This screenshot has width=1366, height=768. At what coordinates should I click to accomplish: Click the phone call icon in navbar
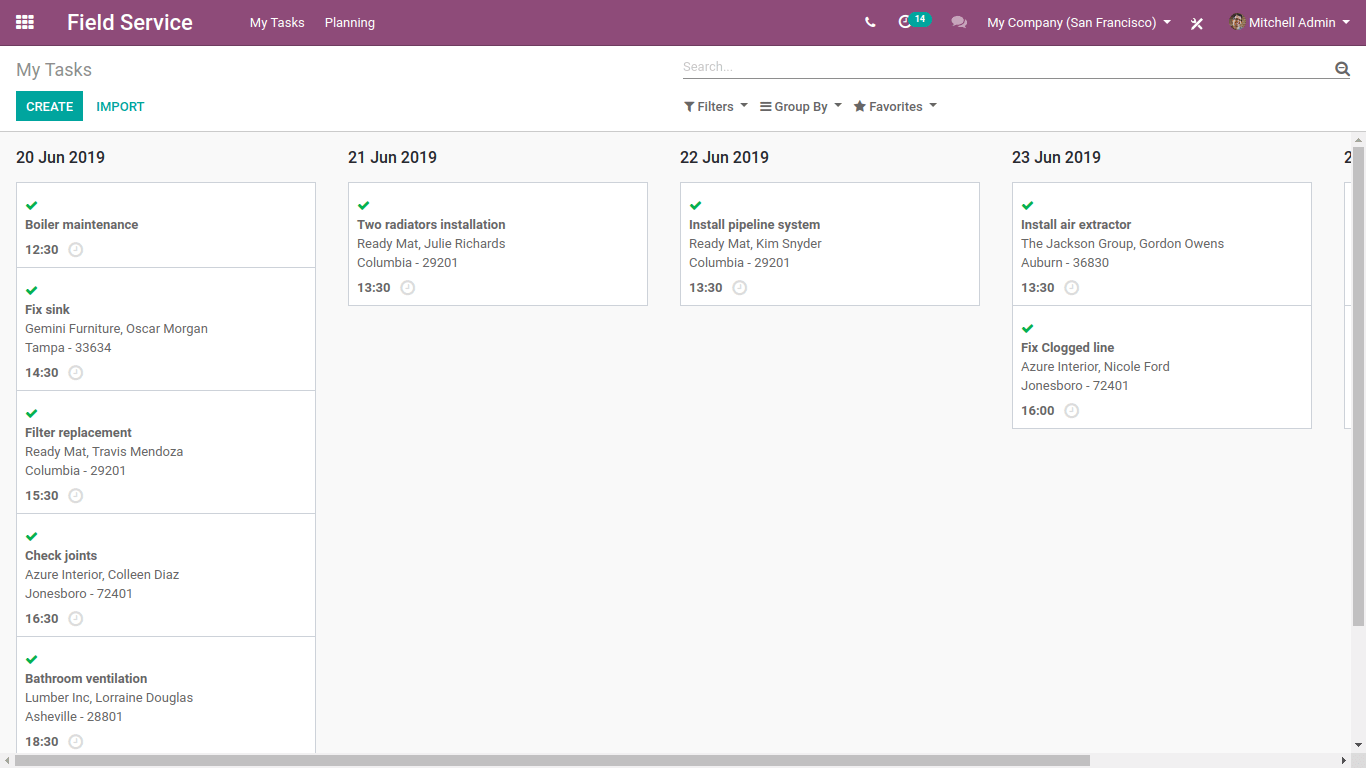[870, 22]
